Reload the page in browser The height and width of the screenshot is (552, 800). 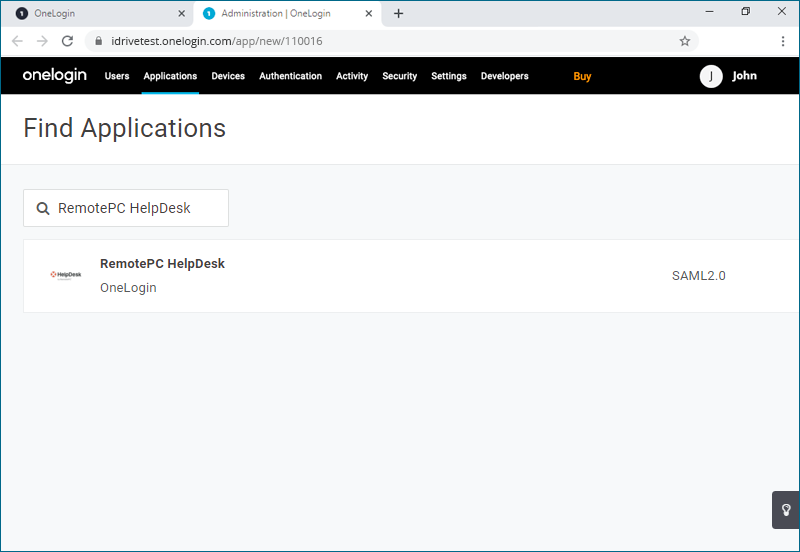67,41
